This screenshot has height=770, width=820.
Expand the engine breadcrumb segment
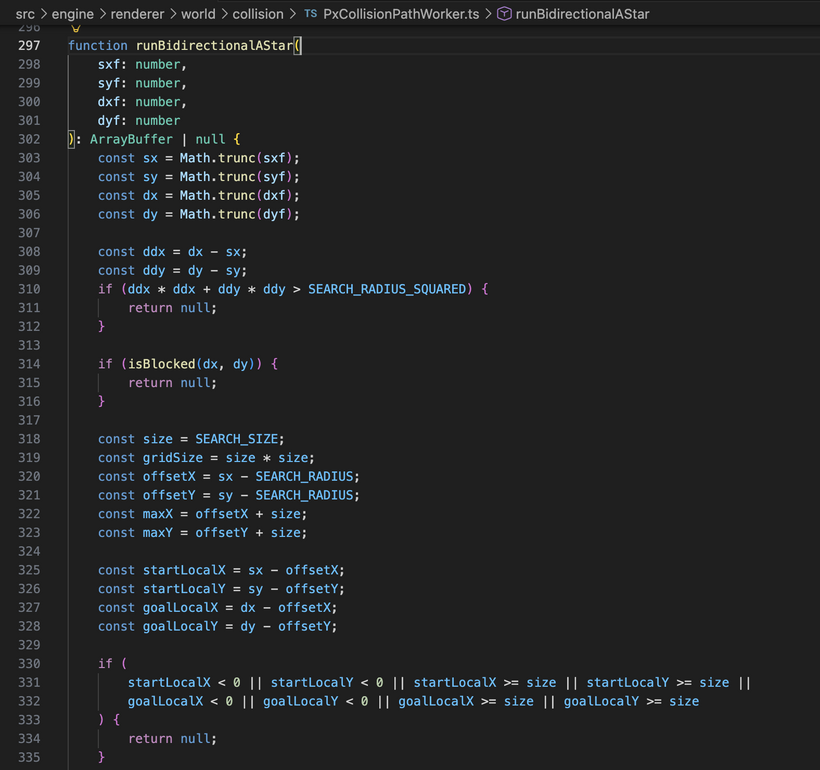73,14
